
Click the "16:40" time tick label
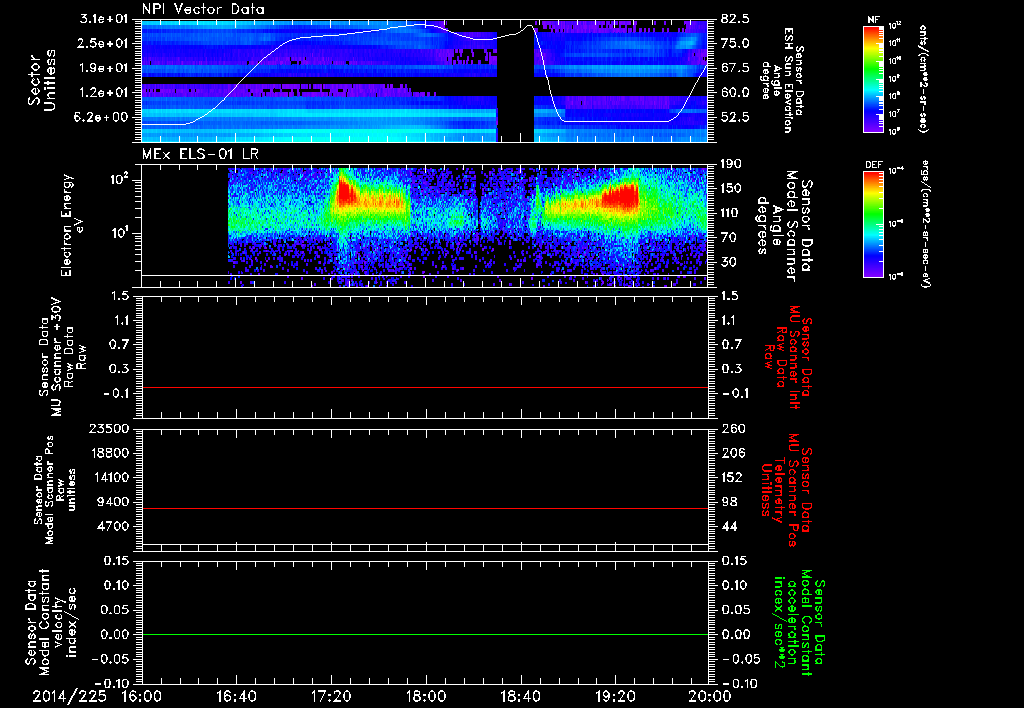(x=236, y=697)
